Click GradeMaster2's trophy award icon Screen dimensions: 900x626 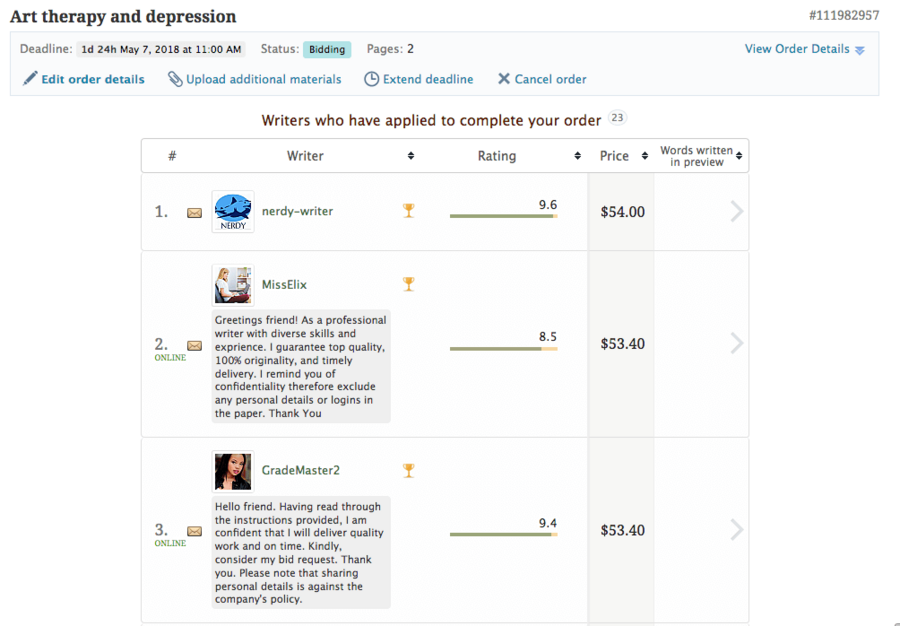408,471
